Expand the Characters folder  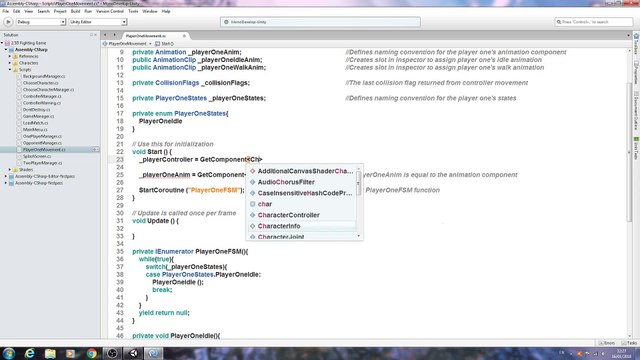[x=10, y=63]
